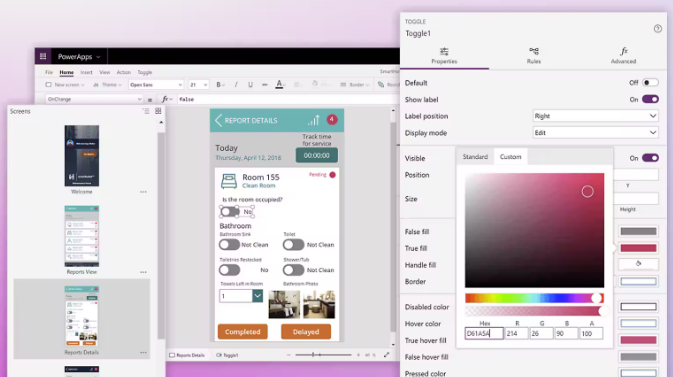Open the Insert menu tab
The height and width of the screenshot is (377, 673).
tap(86, 72)
